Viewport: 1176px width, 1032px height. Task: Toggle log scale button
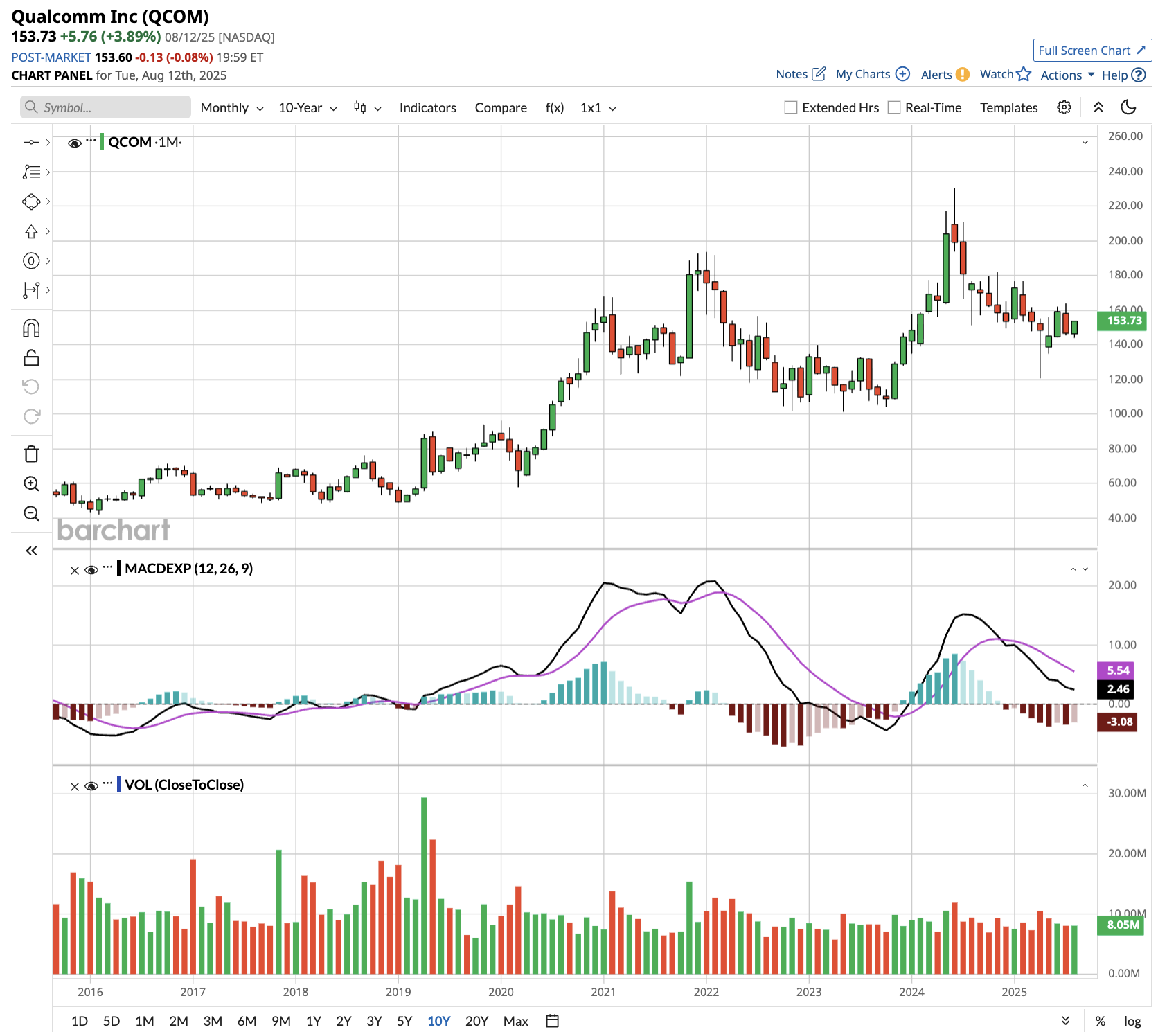[x=1132, y=1021]
